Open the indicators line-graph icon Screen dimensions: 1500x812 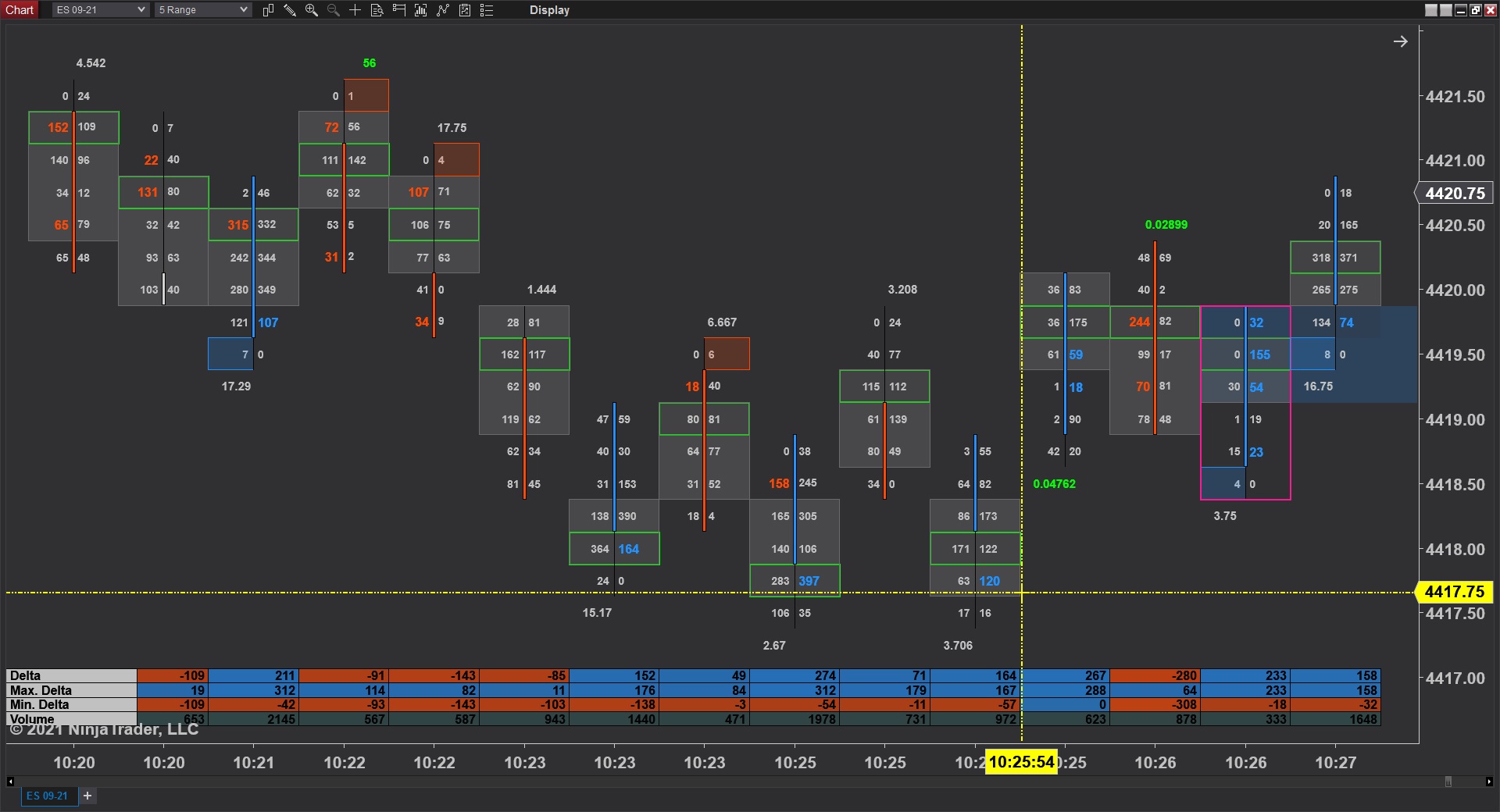click(443, 10)
